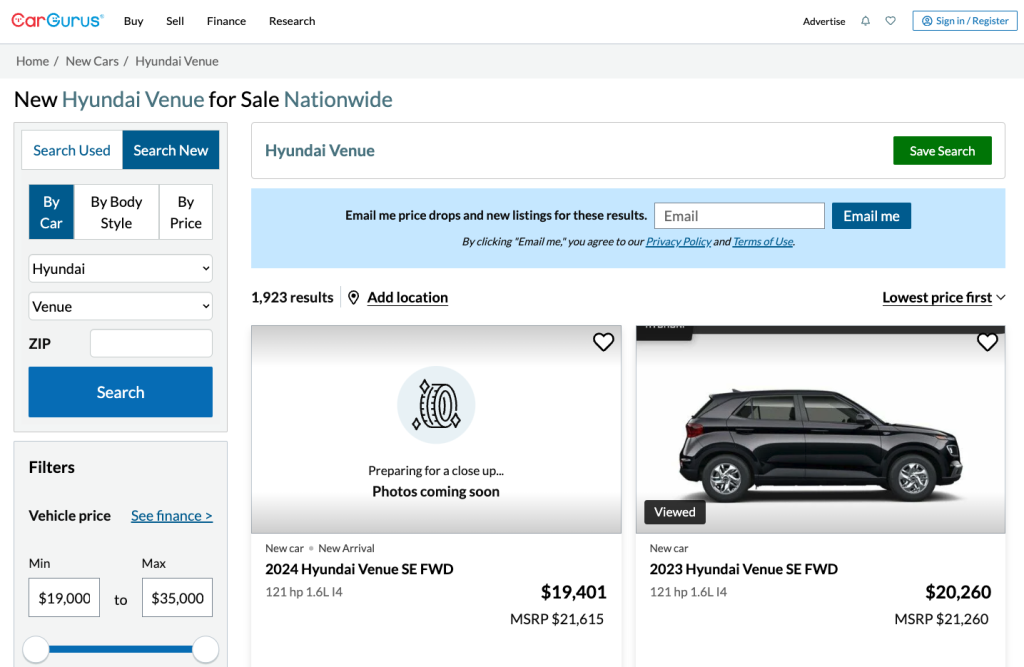The width and height of the screenshot is (1024, 667).
Task: Open the Research menu
Action: point(292,21)
